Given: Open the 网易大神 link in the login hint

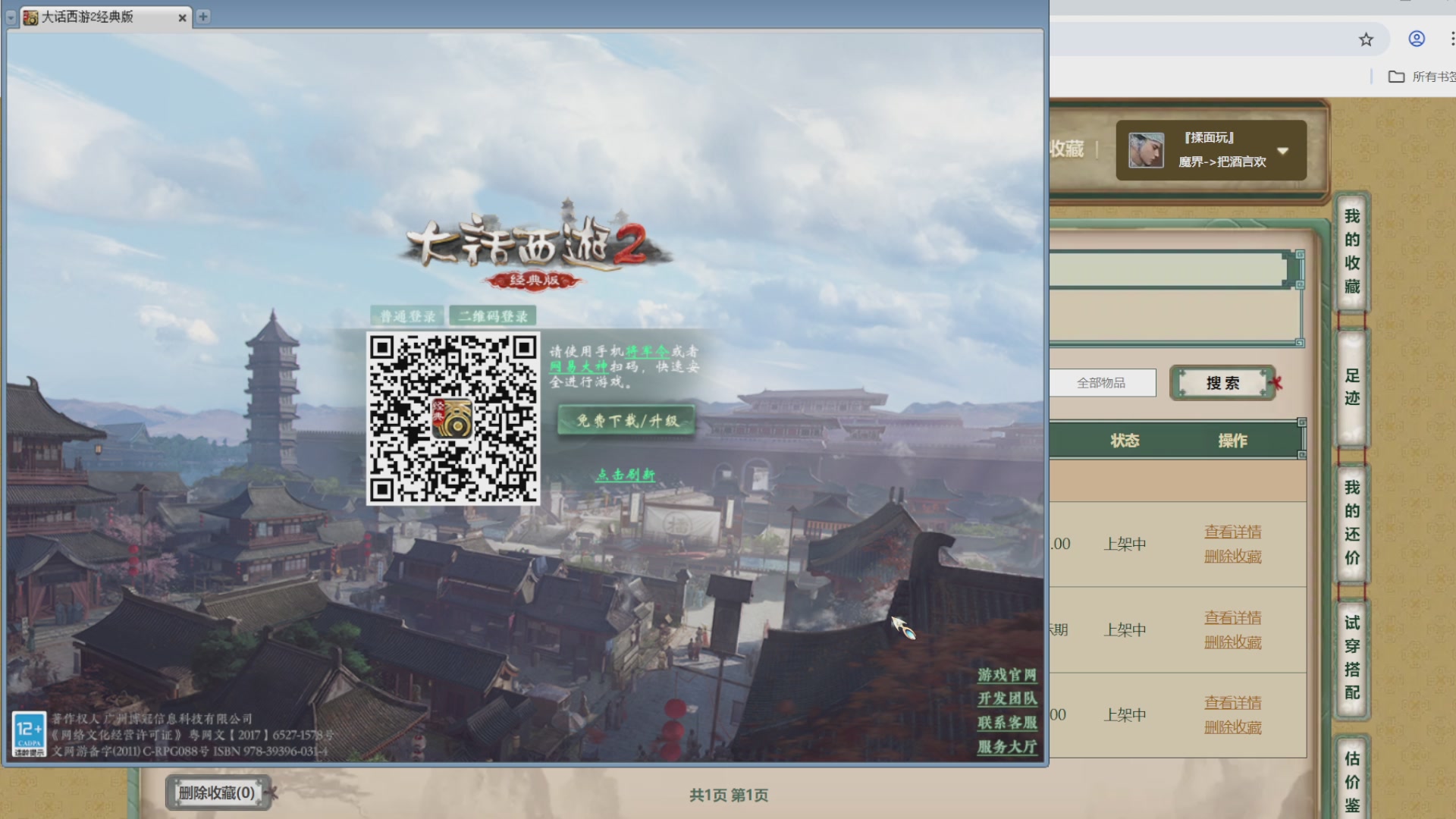Looking at the screenshot, I should (x=579, y=366).
